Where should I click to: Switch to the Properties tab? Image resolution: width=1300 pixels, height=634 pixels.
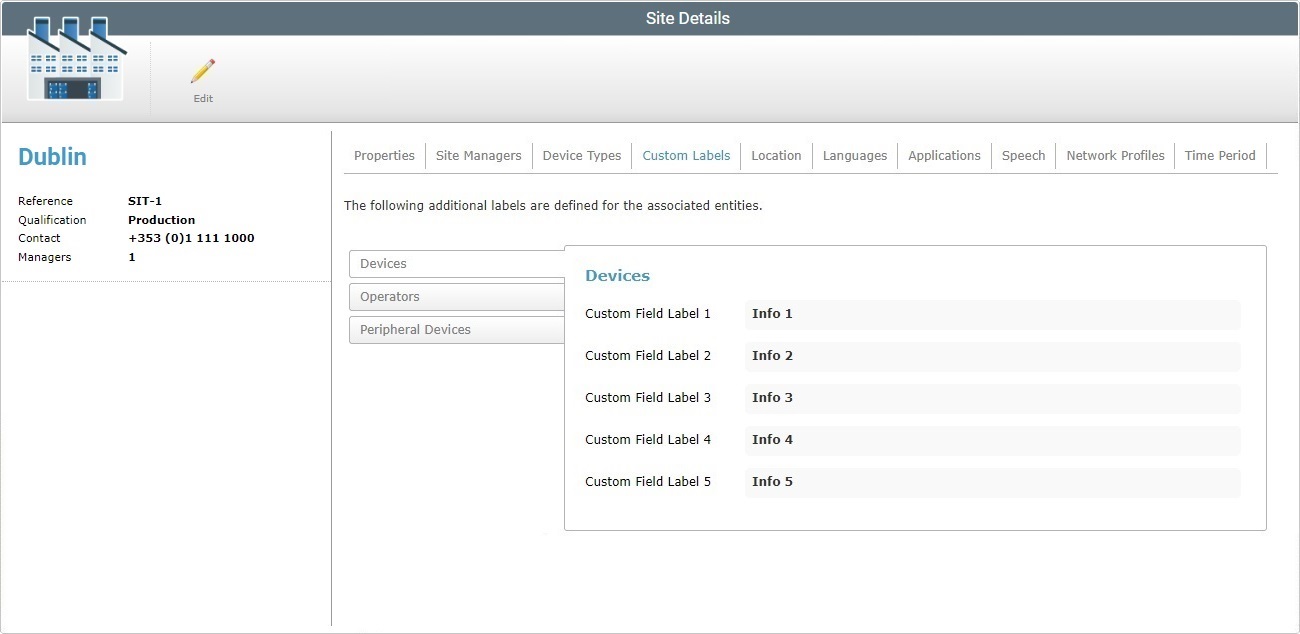click(x=384, y=155)
